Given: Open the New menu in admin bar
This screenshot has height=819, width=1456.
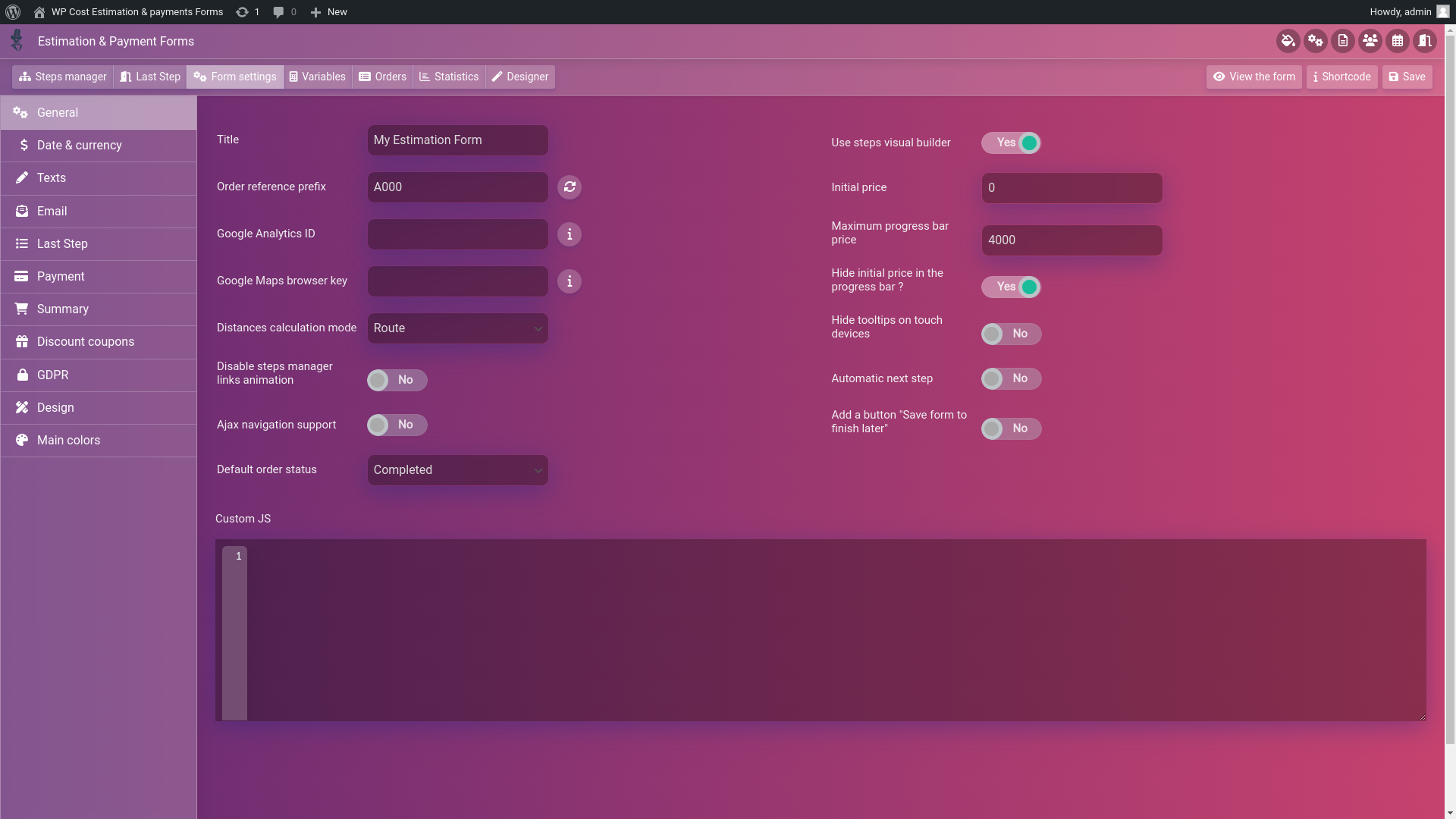Looking at the screenshot, I should [329, 12].
